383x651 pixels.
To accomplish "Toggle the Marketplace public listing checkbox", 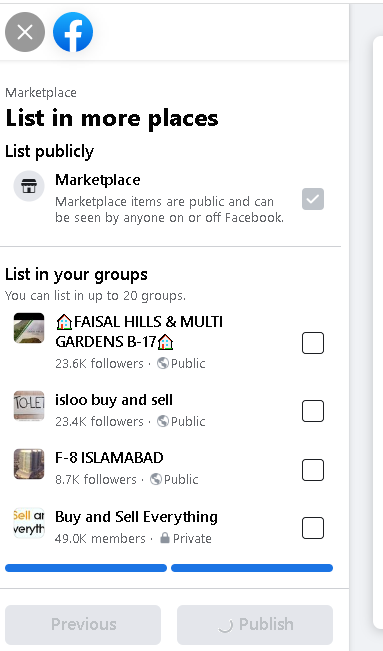I will point(313,199).
